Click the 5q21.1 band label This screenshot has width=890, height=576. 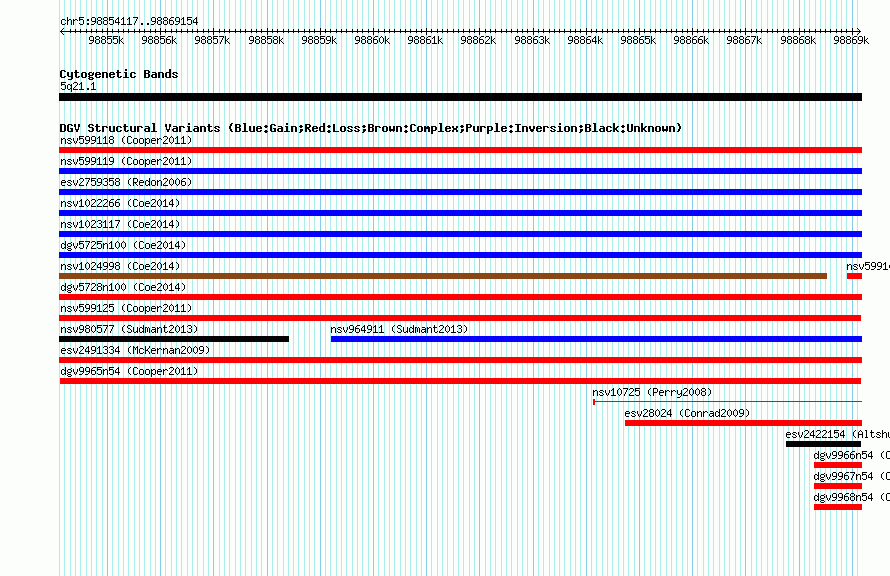point(78,86)
